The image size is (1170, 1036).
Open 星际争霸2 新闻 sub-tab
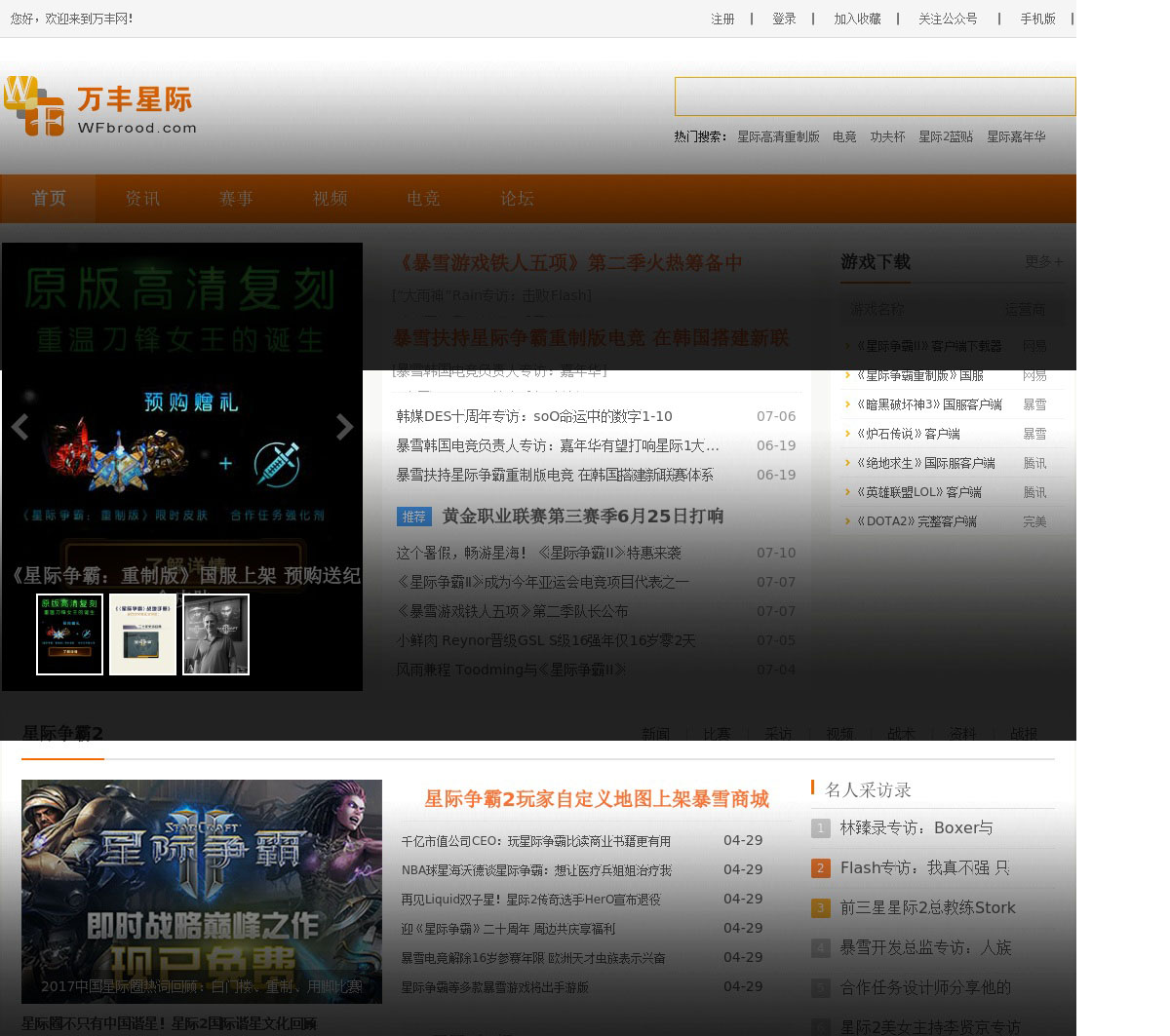point(655,734)
